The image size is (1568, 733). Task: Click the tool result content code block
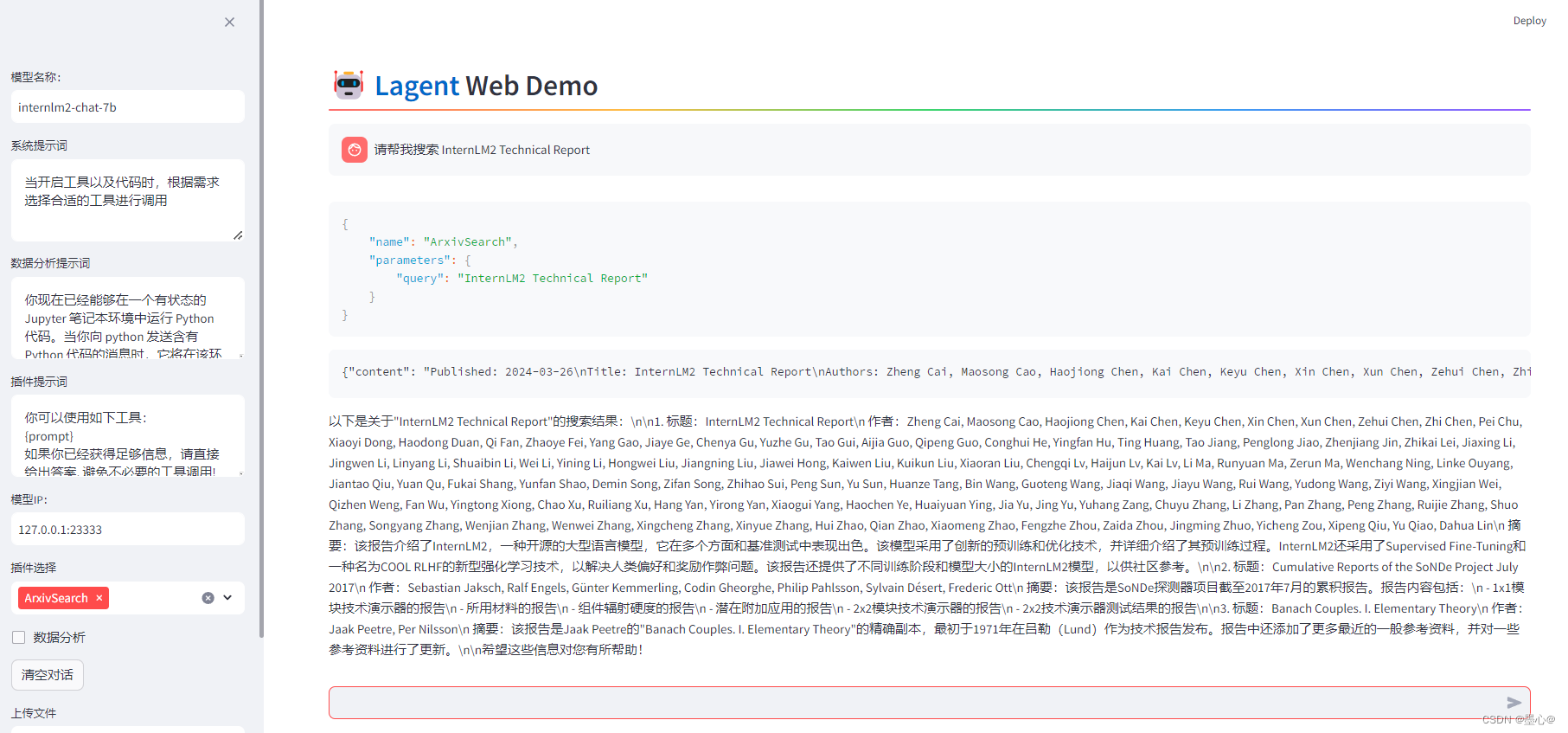[x=930, y=373]
